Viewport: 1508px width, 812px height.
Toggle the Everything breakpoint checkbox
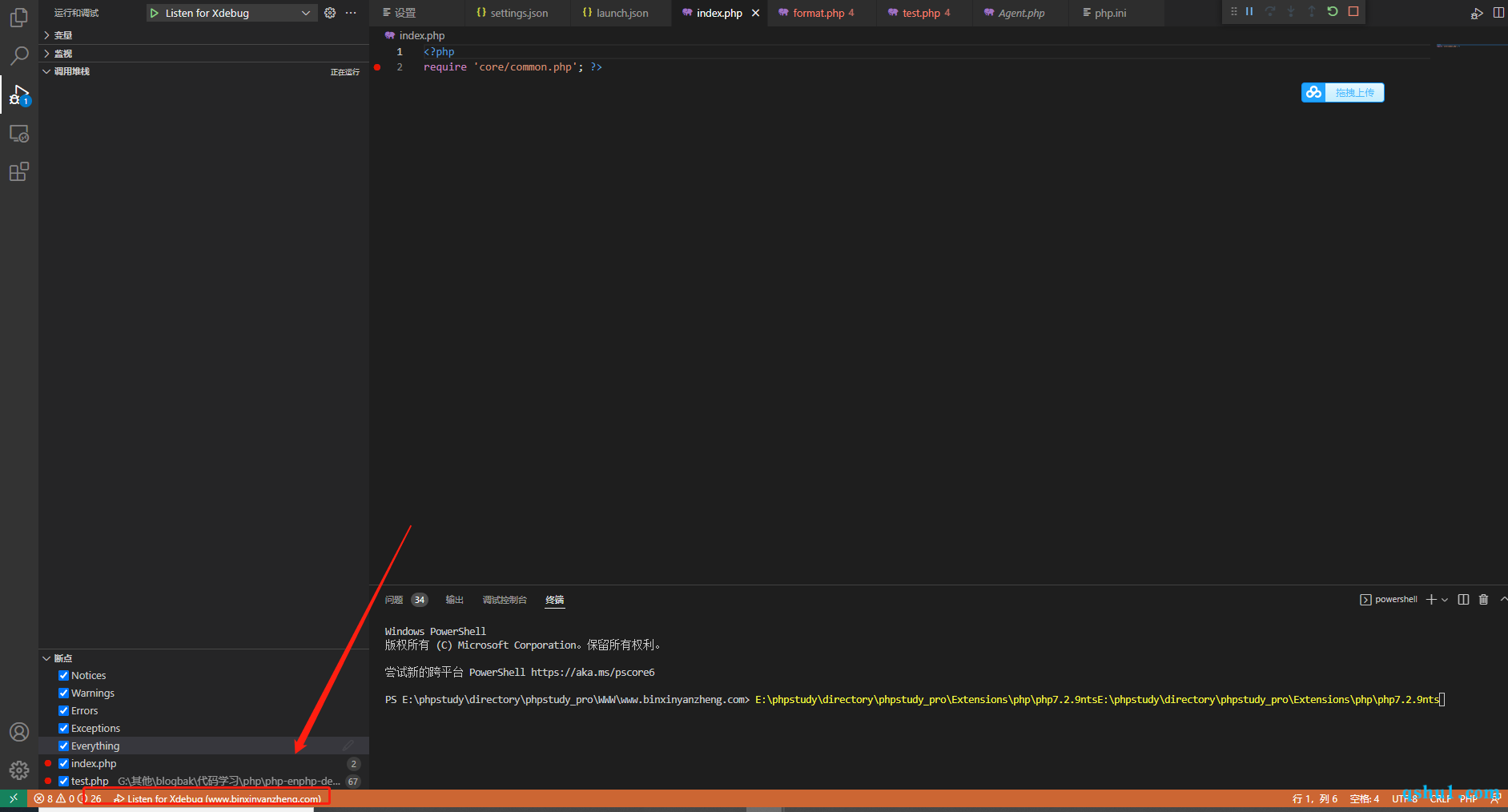(63, 746)
